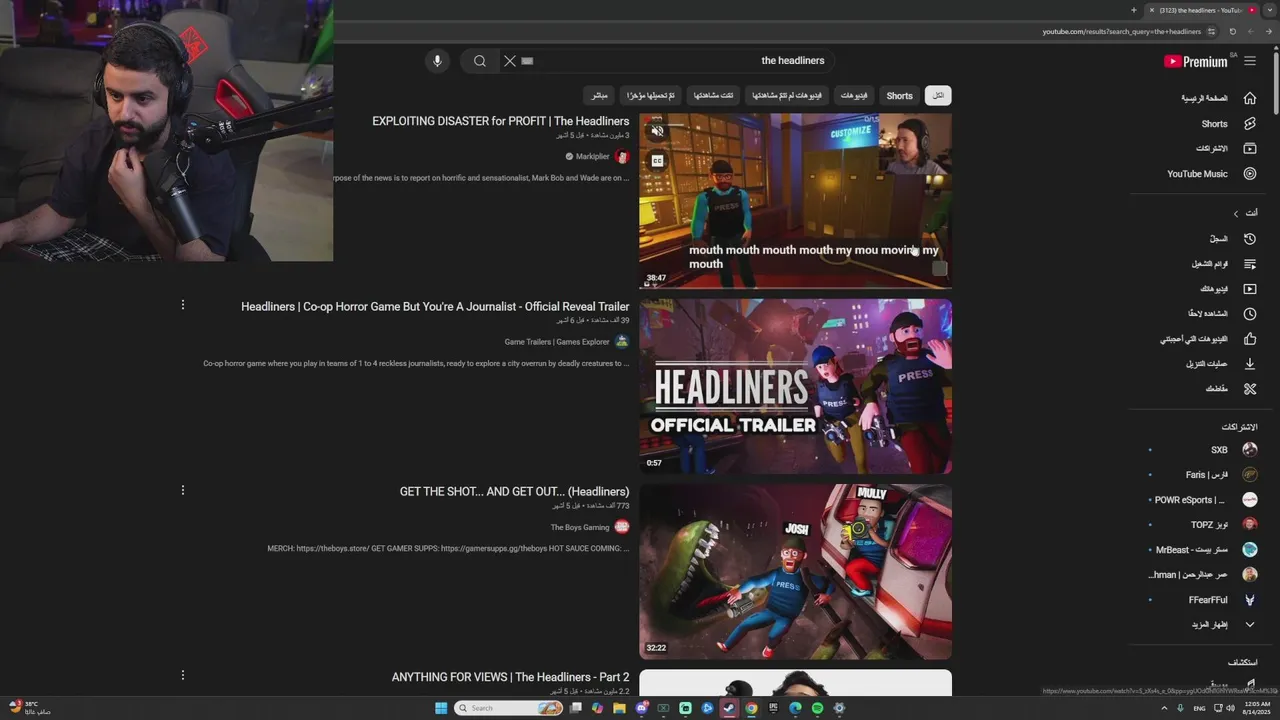Screen dimensions: 1280x720
Task: Open the Home icon in sidebar
Action: pyautogui.click(x=1250, y=98)
